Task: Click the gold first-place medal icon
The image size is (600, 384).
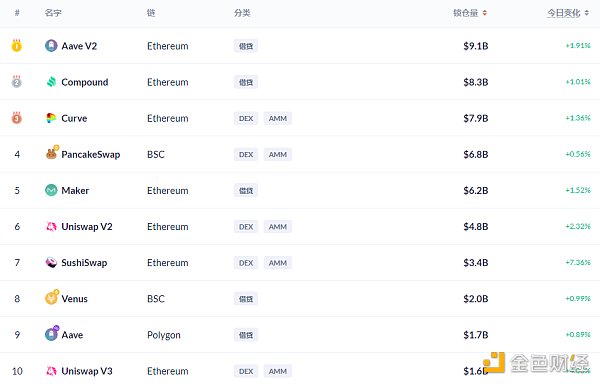Action: pos(16,46)
